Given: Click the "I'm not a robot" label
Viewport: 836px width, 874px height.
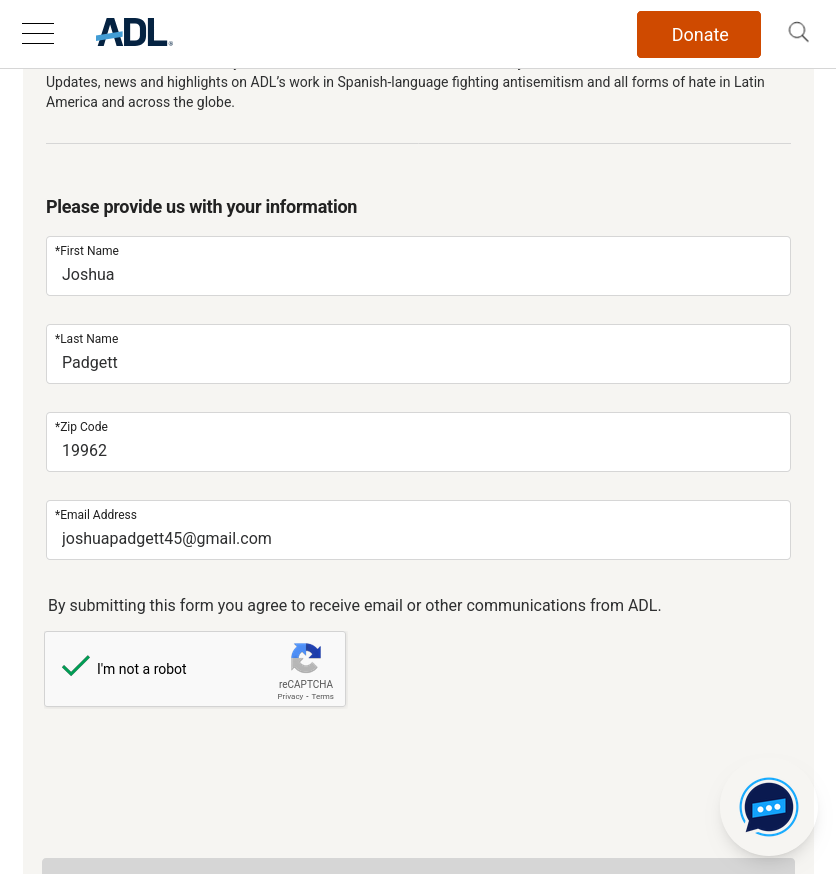Looking at the screenshot, I should (x=142, y=669).
